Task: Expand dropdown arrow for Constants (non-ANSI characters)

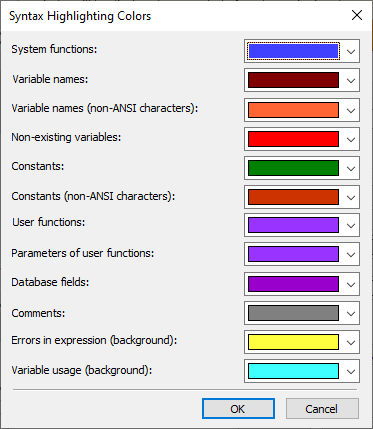Action: (x=351, y=197)
